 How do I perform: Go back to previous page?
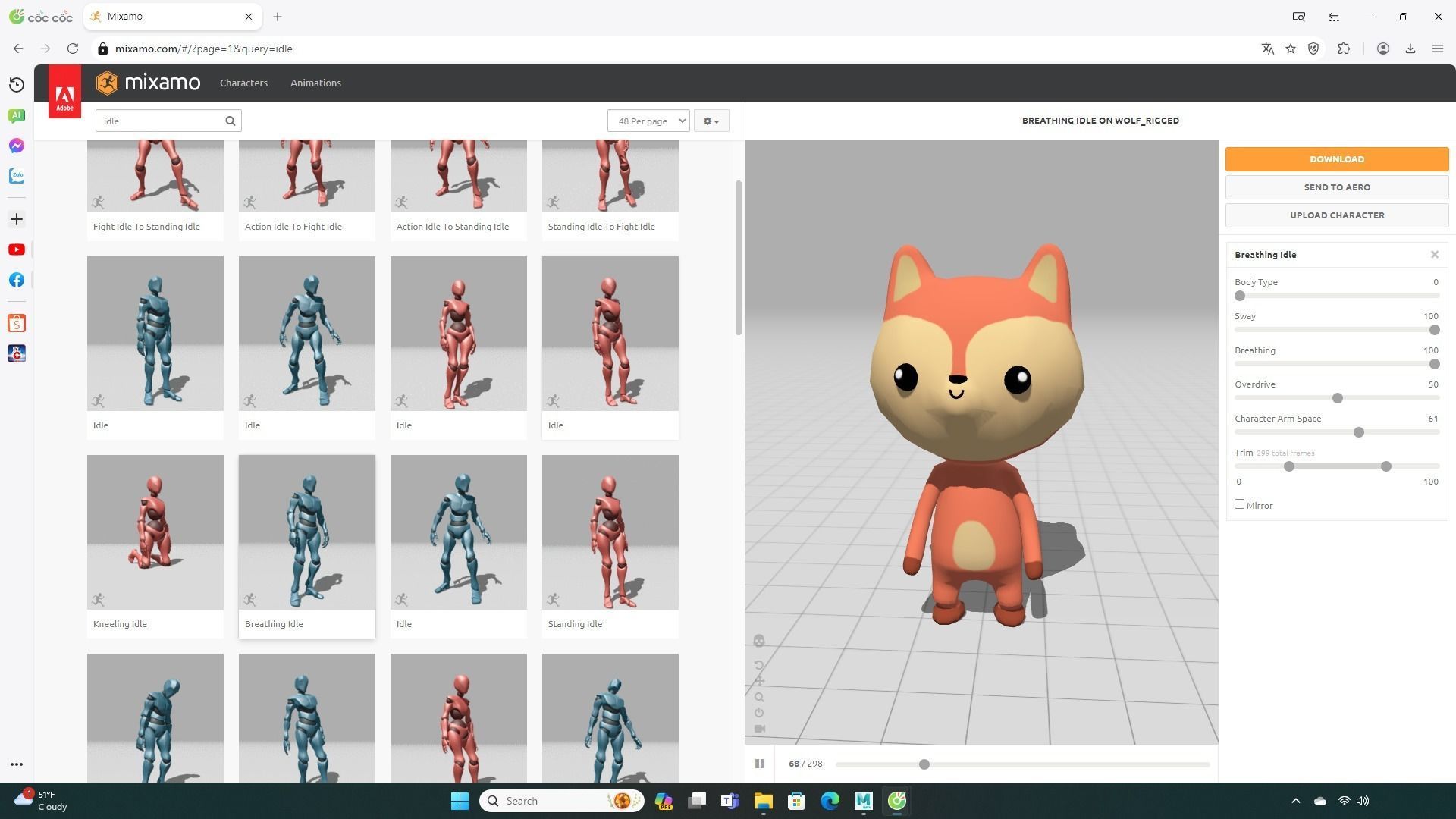18,49
